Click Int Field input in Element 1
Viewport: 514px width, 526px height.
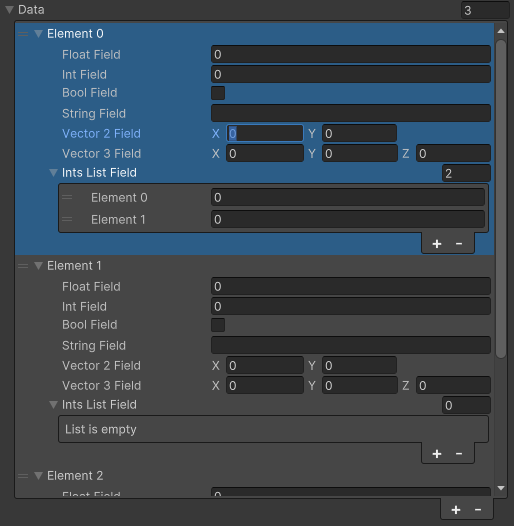point(351,306)
